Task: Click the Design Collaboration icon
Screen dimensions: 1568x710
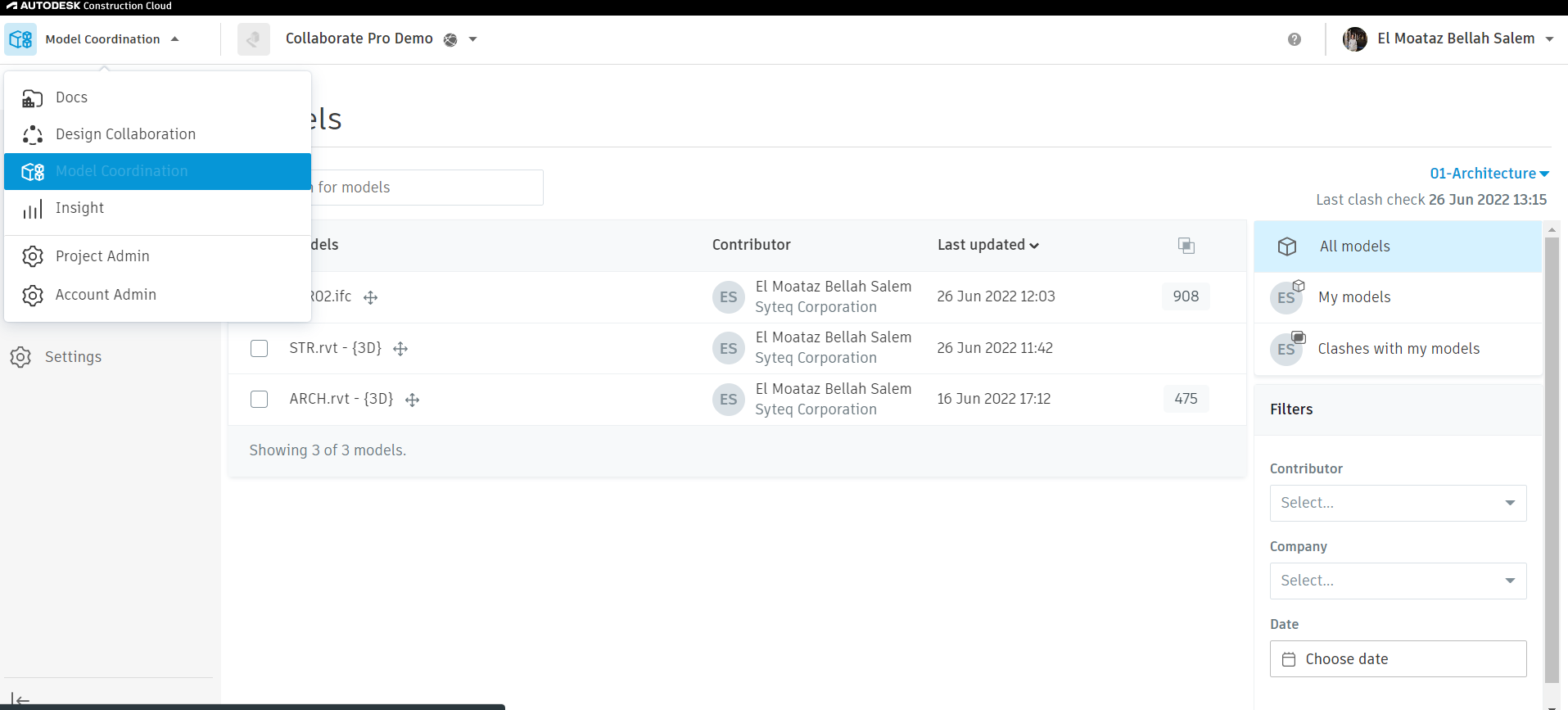Action: 33,135
